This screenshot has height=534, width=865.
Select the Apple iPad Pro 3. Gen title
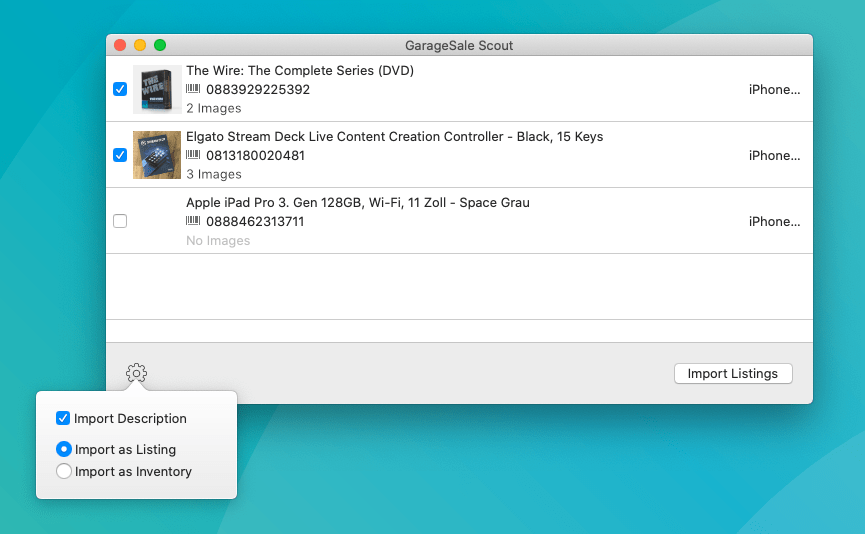(357, 203)
